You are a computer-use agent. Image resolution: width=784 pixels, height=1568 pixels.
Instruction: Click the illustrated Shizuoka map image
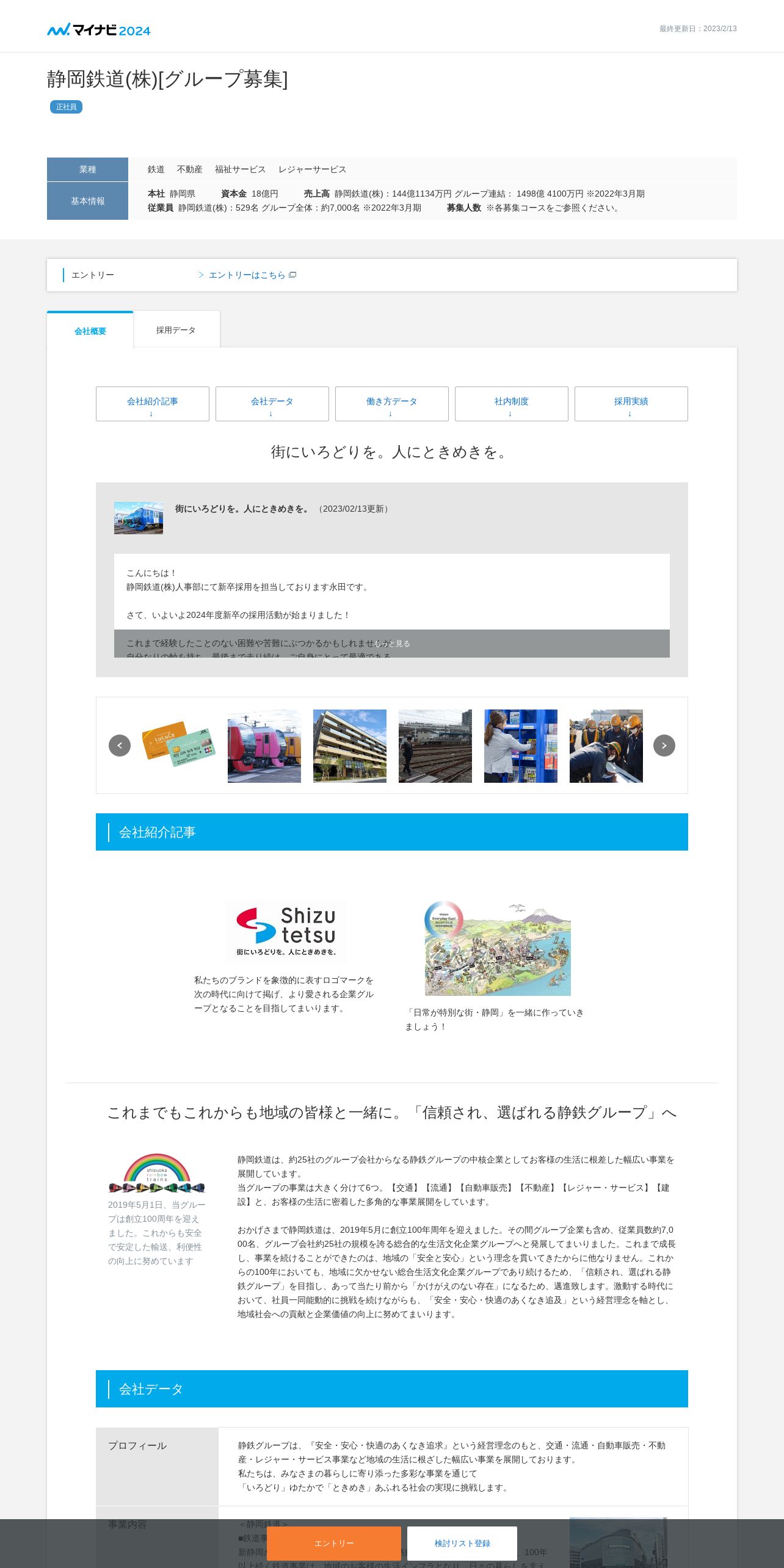[498, 948]
